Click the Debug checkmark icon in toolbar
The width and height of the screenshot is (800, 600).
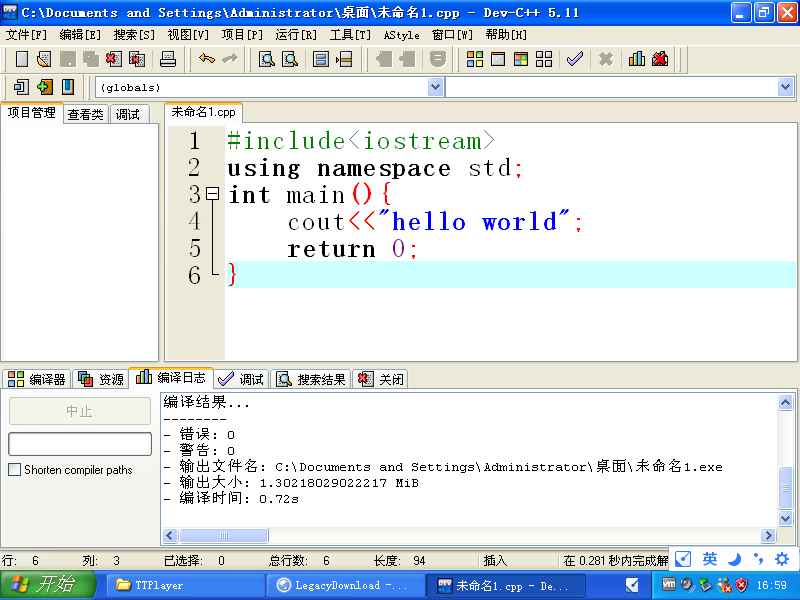pyautogui.click(x=574, y=60)
